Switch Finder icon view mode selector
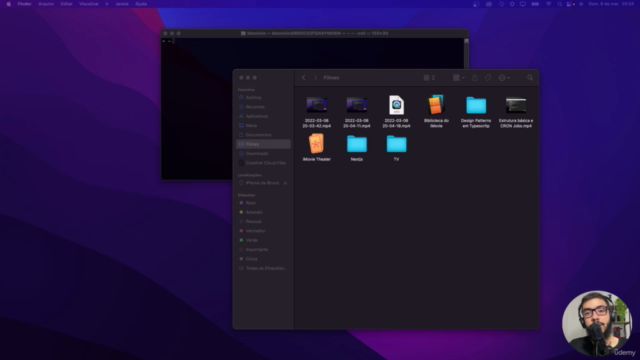Viewport: 640px width, 360px height. (429, 78)
